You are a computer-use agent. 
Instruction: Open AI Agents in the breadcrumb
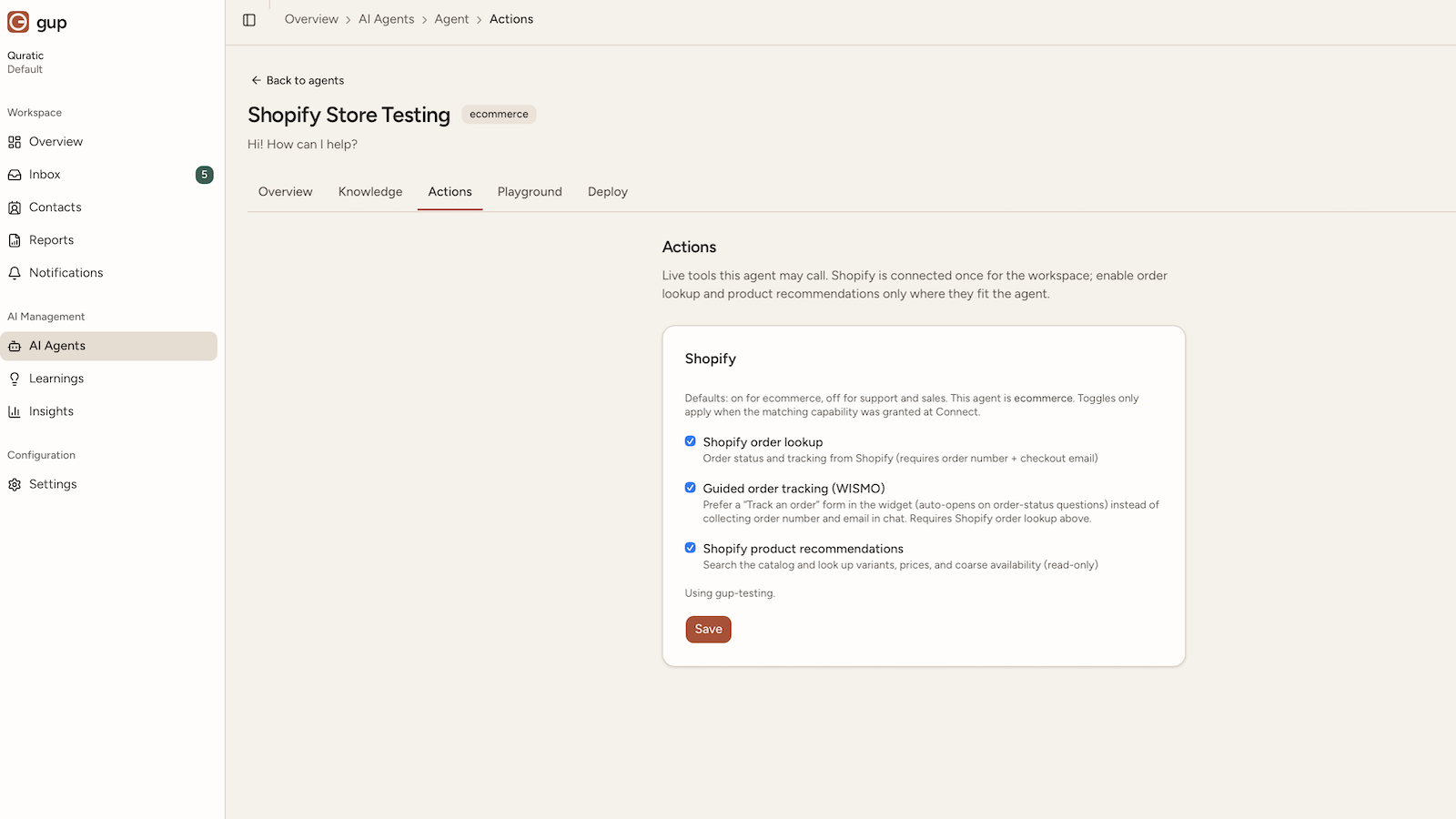pyautogui.click(x=387, y=19)
